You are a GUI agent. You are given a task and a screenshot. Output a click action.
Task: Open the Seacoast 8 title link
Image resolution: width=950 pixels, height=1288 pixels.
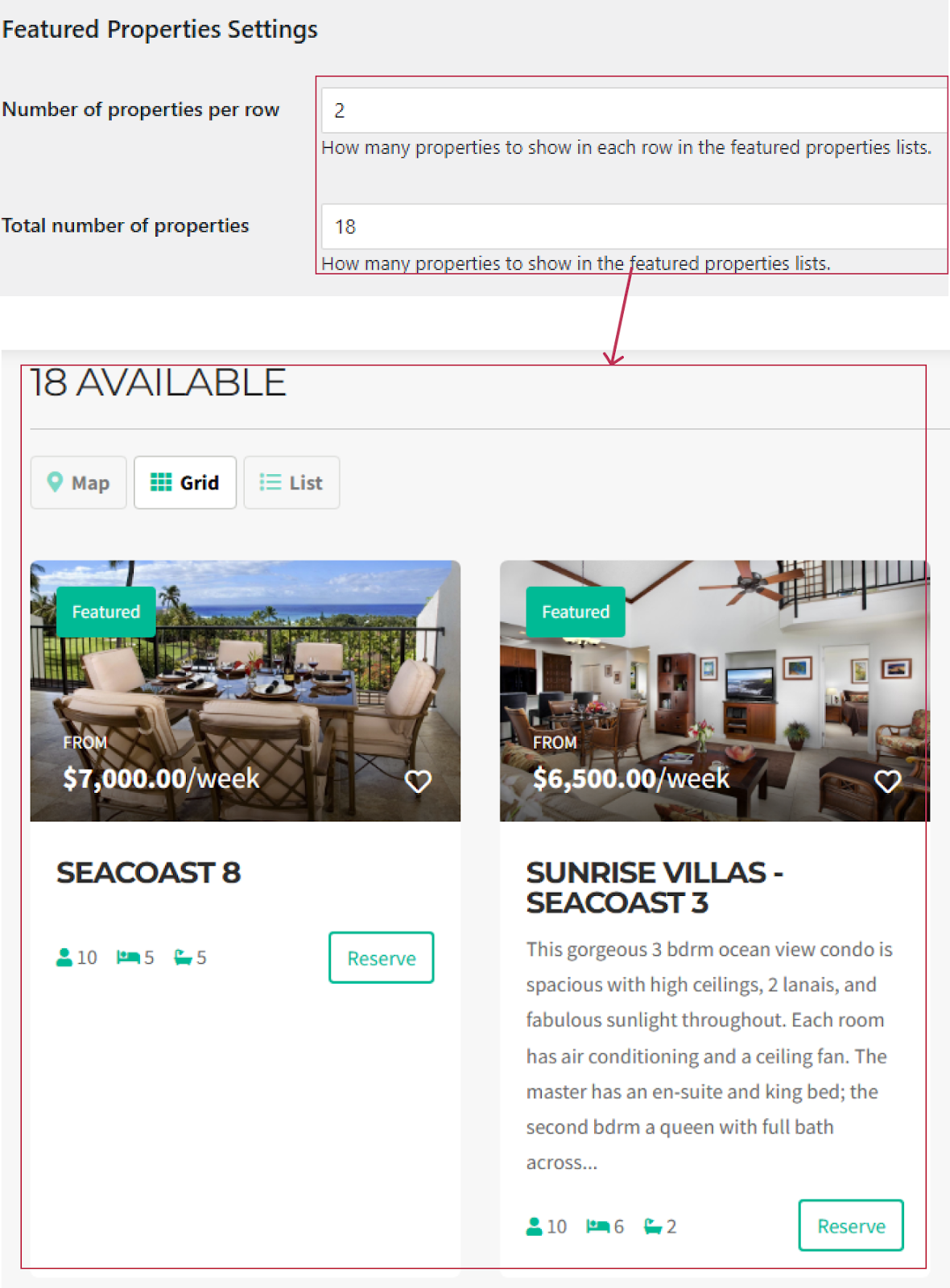click(x=149, y=873)
